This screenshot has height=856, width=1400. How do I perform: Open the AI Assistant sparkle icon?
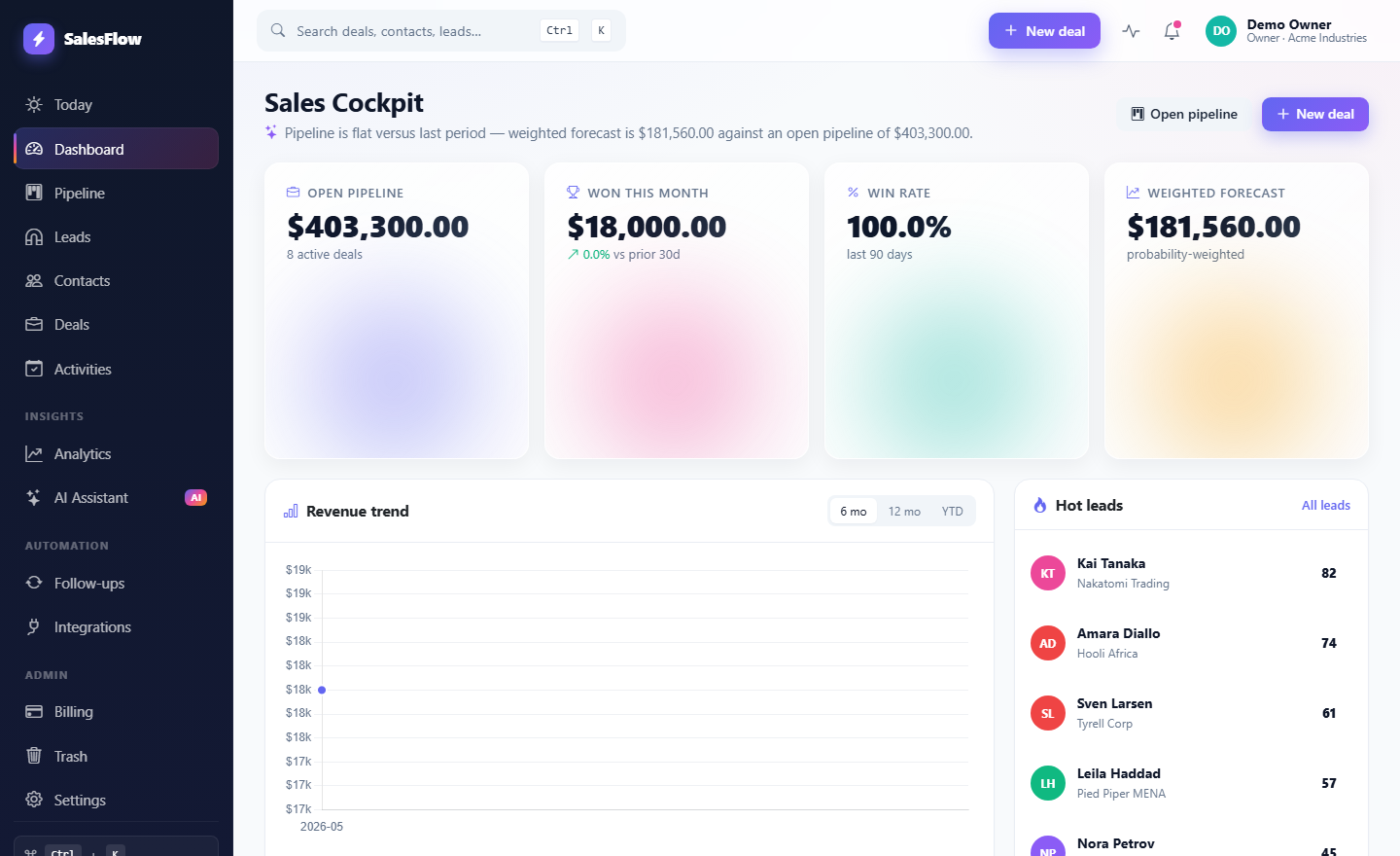pos(34,497)
